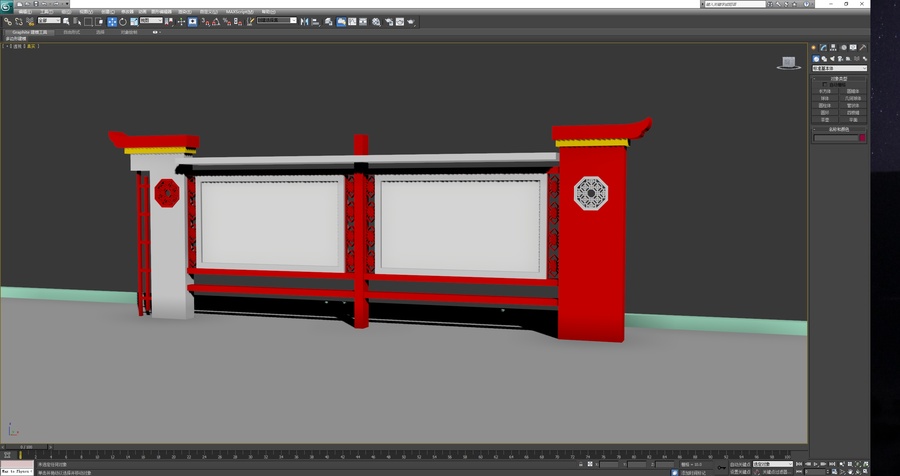
Task: Open the Layer Manager icon
Action: tap(328, 22)
